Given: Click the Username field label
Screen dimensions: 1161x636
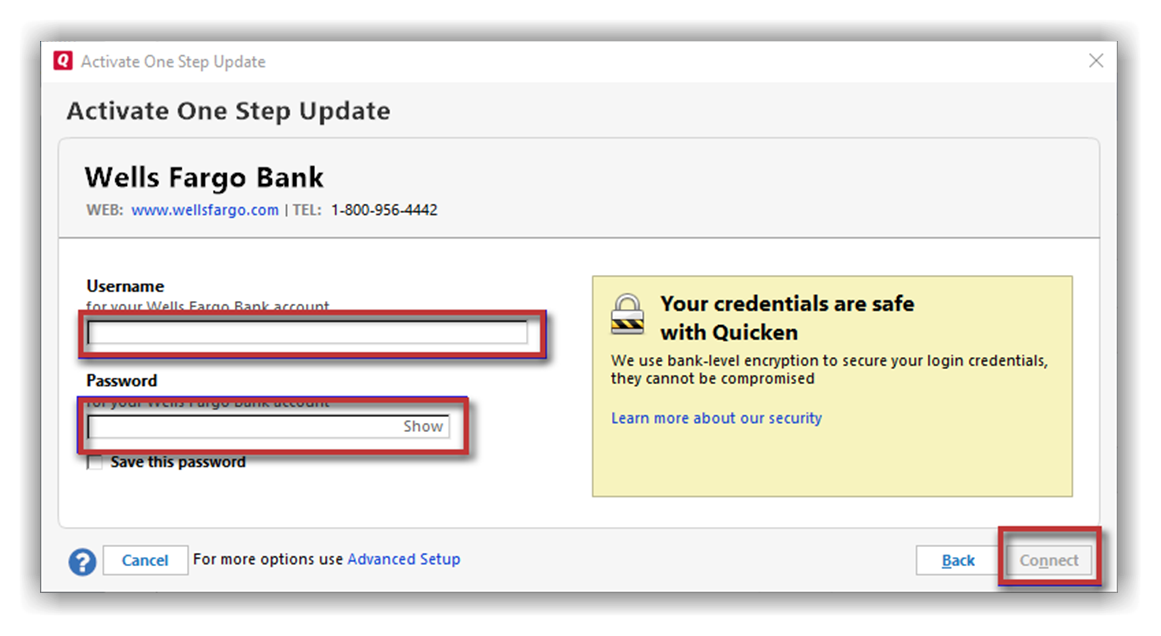Looking at the screenshot, I should point(125,286).
